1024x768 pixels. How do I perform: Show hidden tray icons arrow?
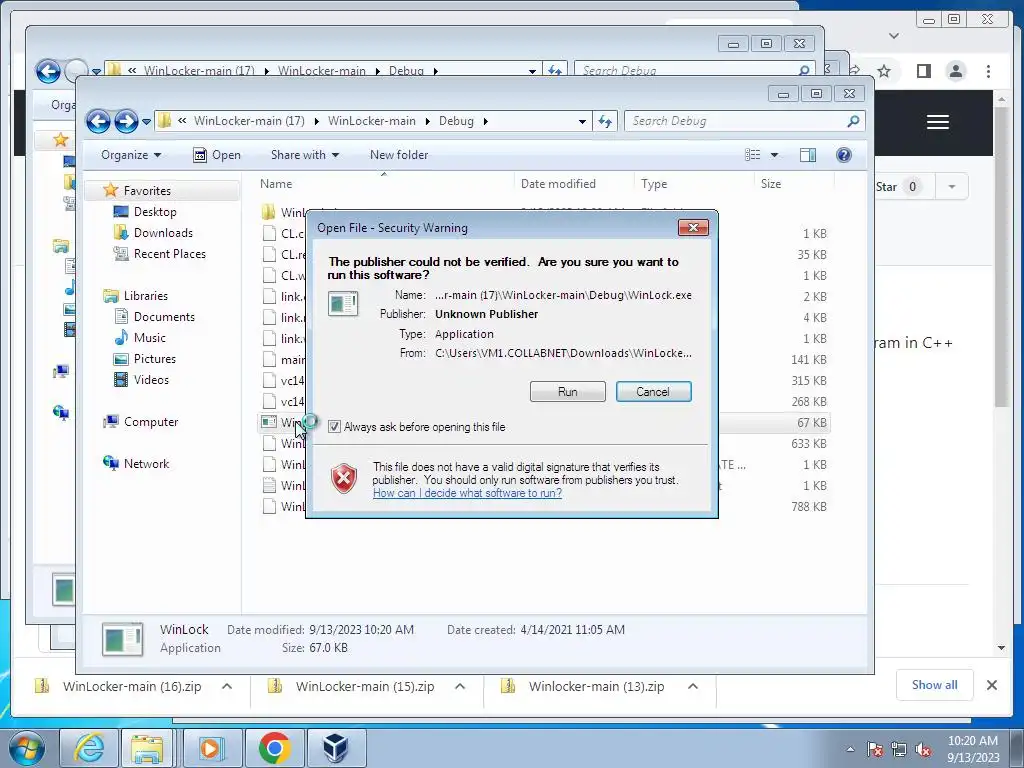coord(850,749)
